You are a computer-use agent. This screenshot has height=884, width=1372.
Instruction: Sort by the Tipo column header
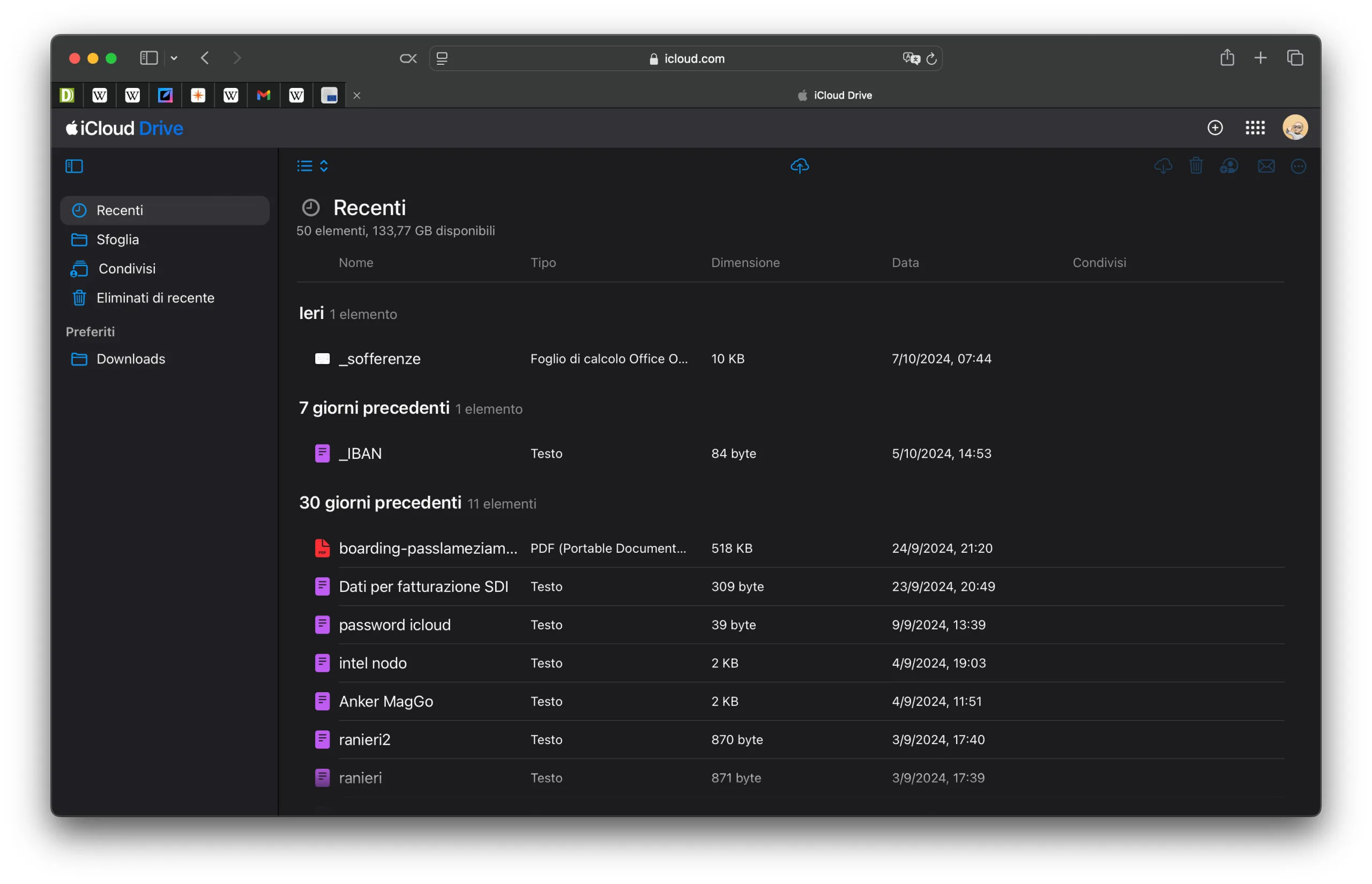pos(543,263)
